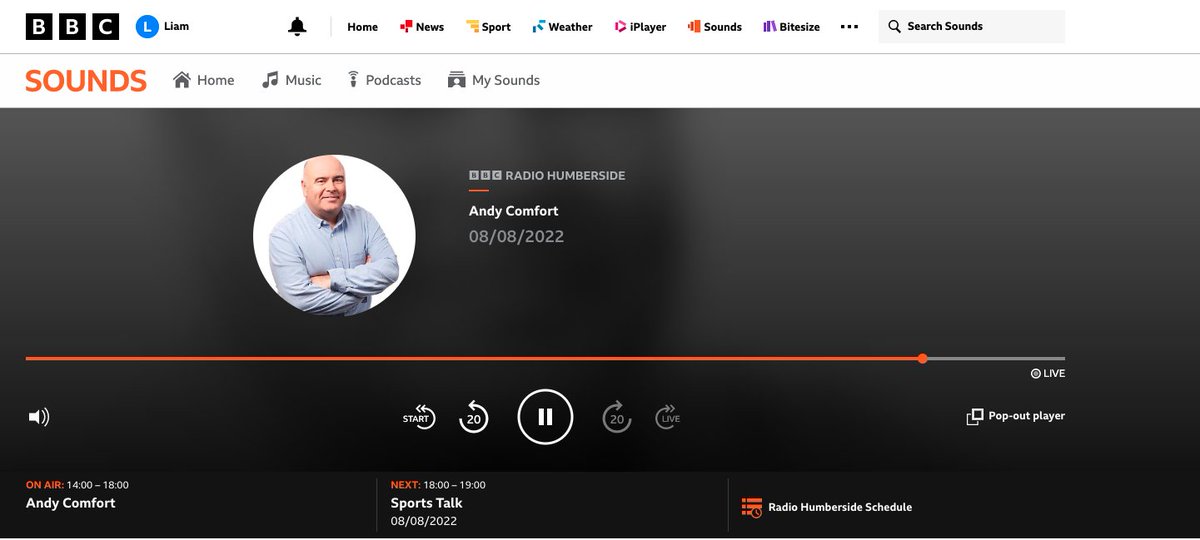
Task: Open the Pop-out player
Action: point(1015,416)
